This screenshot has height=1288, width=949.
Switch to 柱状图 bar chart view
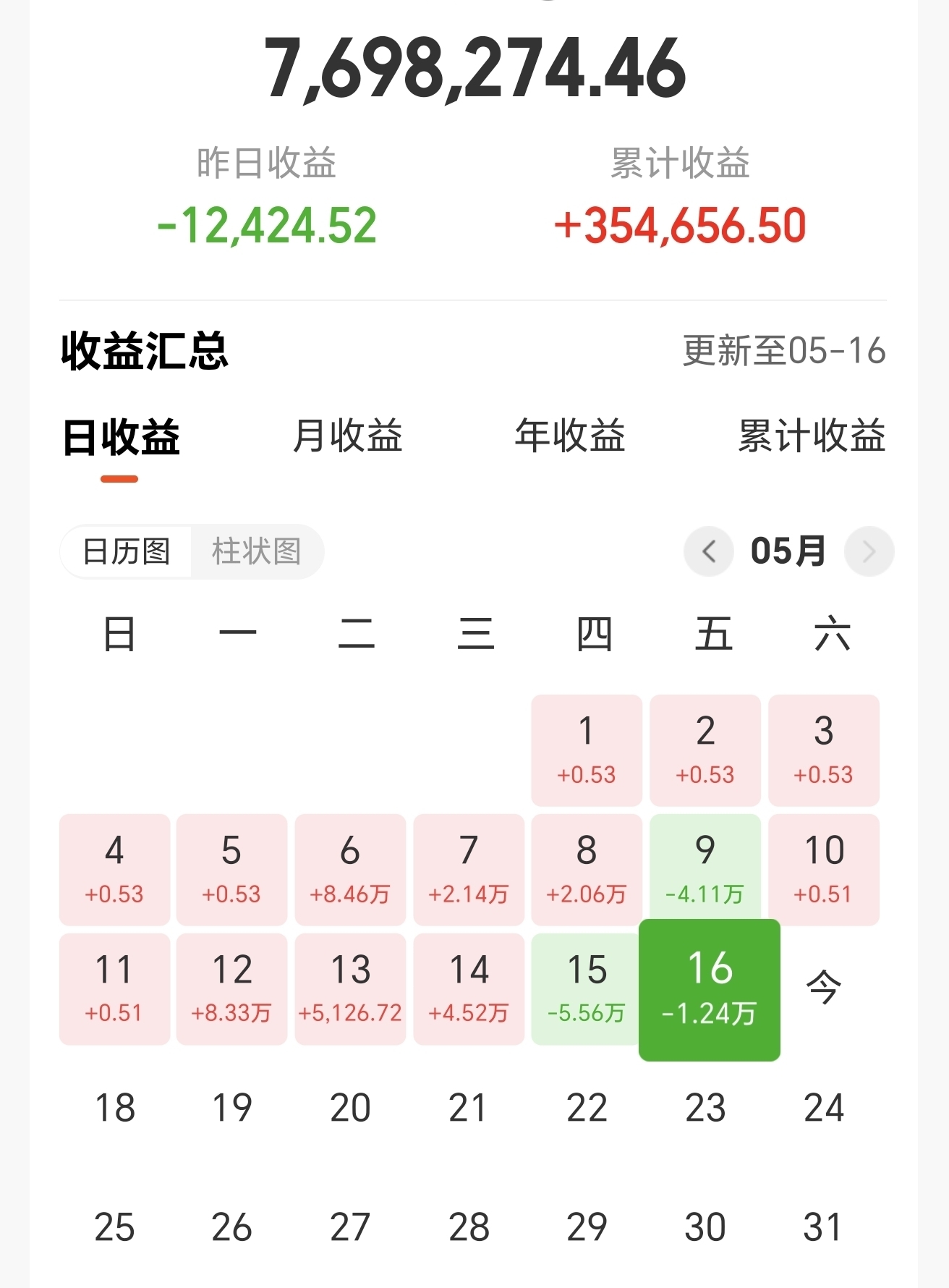coord(256,551)
